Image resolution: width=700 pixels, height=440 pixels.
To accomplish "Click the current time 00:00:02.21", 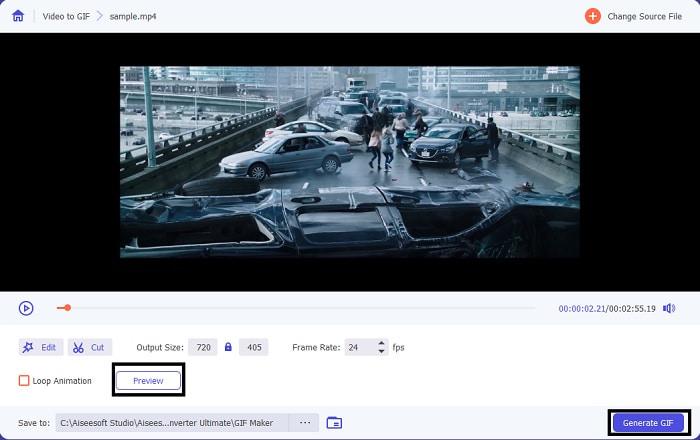I will point(582,308).
